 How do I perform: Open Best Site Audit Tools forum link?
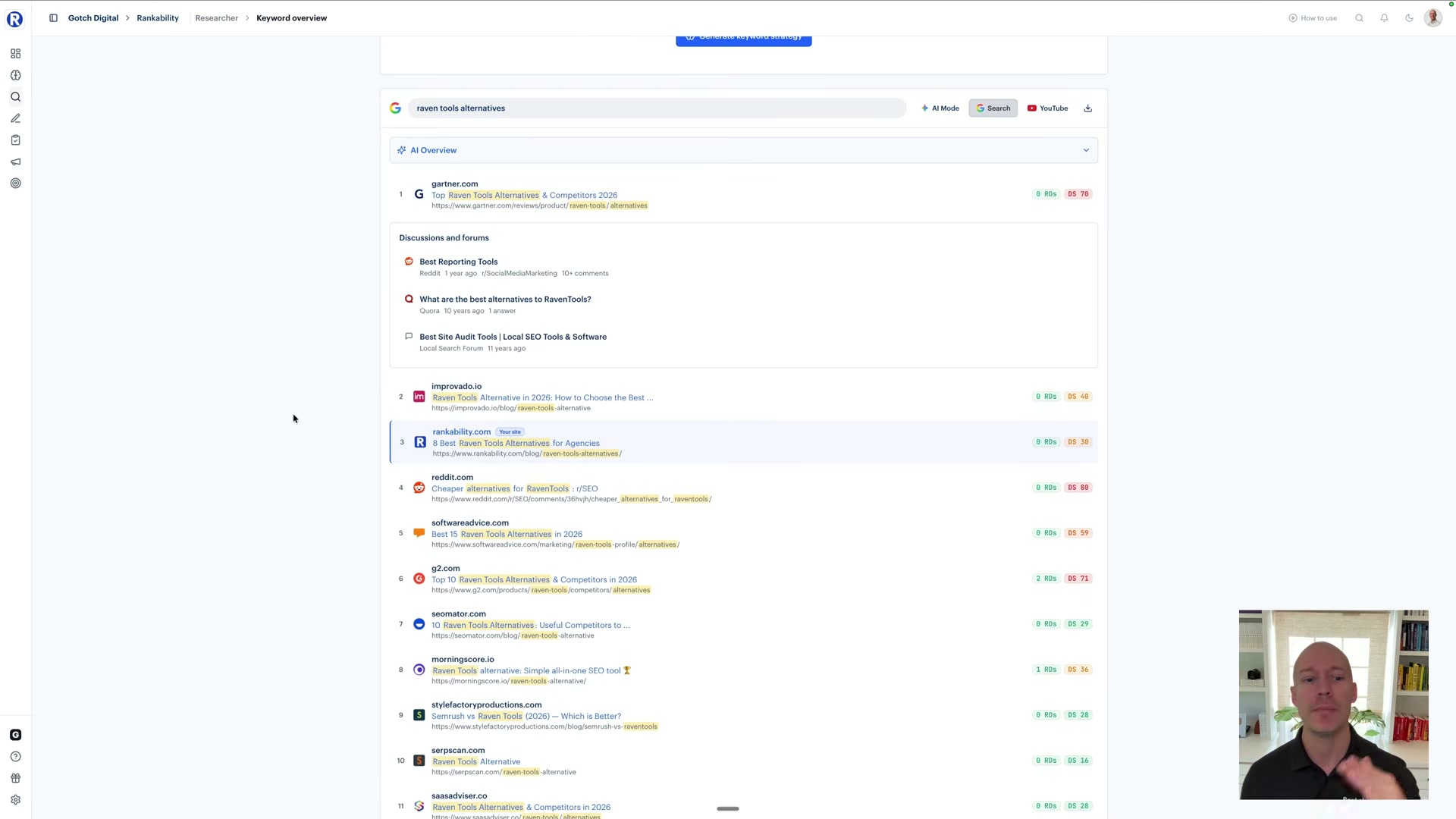point(513,337)
